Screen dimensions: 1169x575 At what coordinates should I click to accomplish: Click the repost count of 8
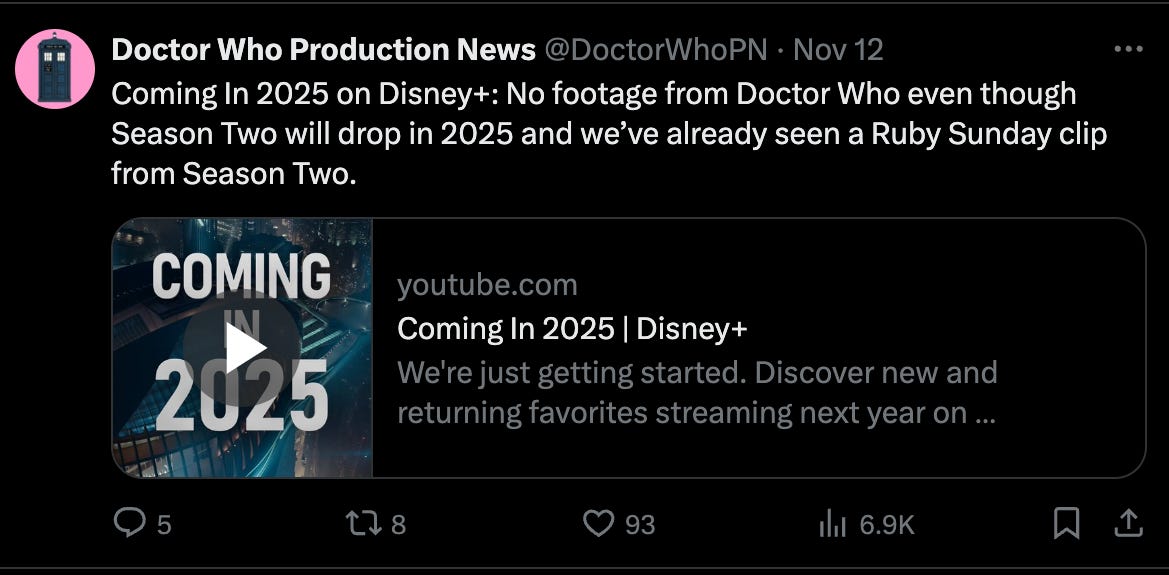399,525
